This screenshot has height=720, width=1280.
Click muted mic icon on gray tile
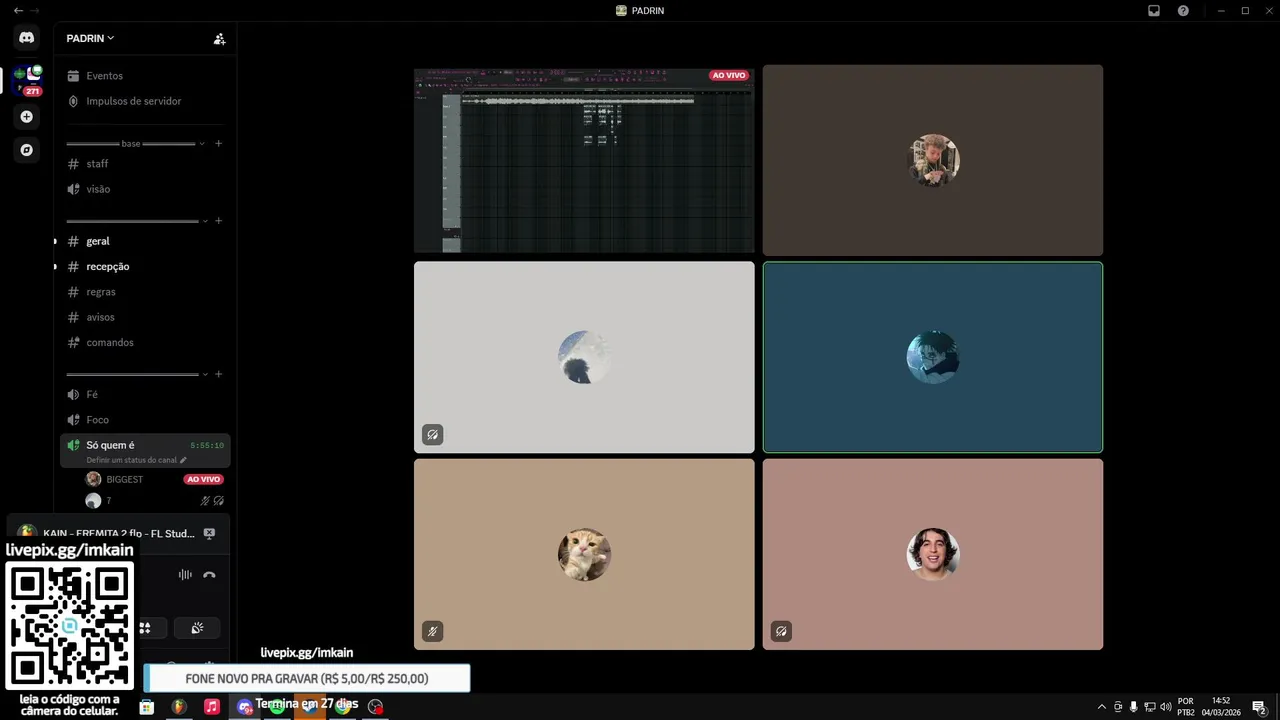click(432, 435)
